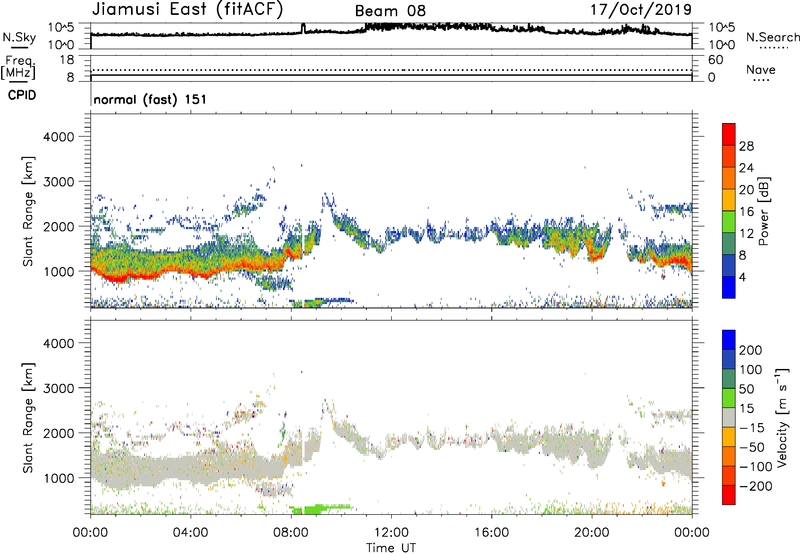The image size is (800, 554).
Task: Click the '12:00' time tick label
Action: coord(391,533)
